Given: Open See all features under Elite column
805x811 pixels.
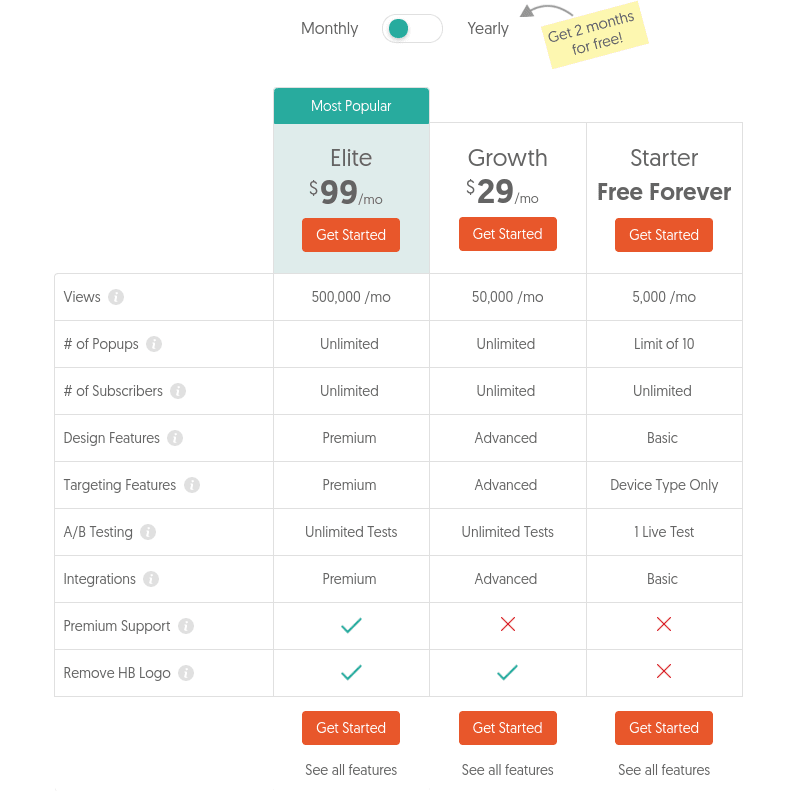Looking at the screenshot, I should tap(351, 770).
